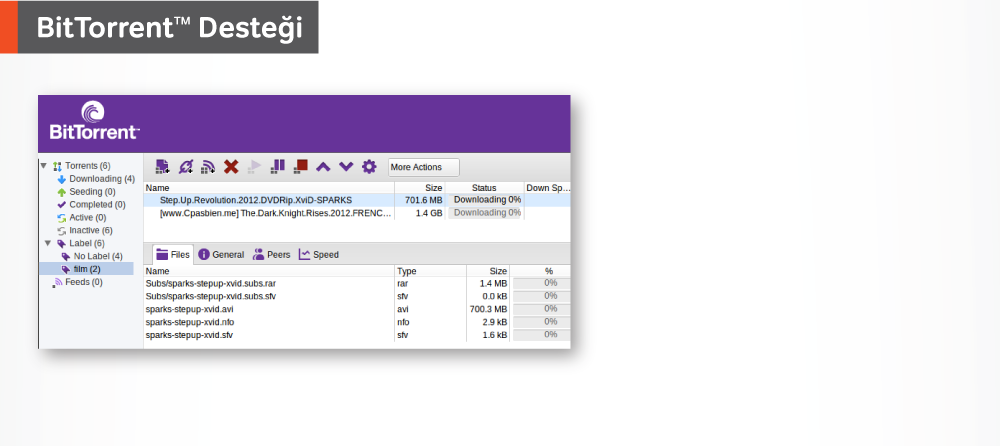Click progress bar of Step.Up.Revolution torrent
Viewport: 1000px width, 446px height.
(487, 200)
